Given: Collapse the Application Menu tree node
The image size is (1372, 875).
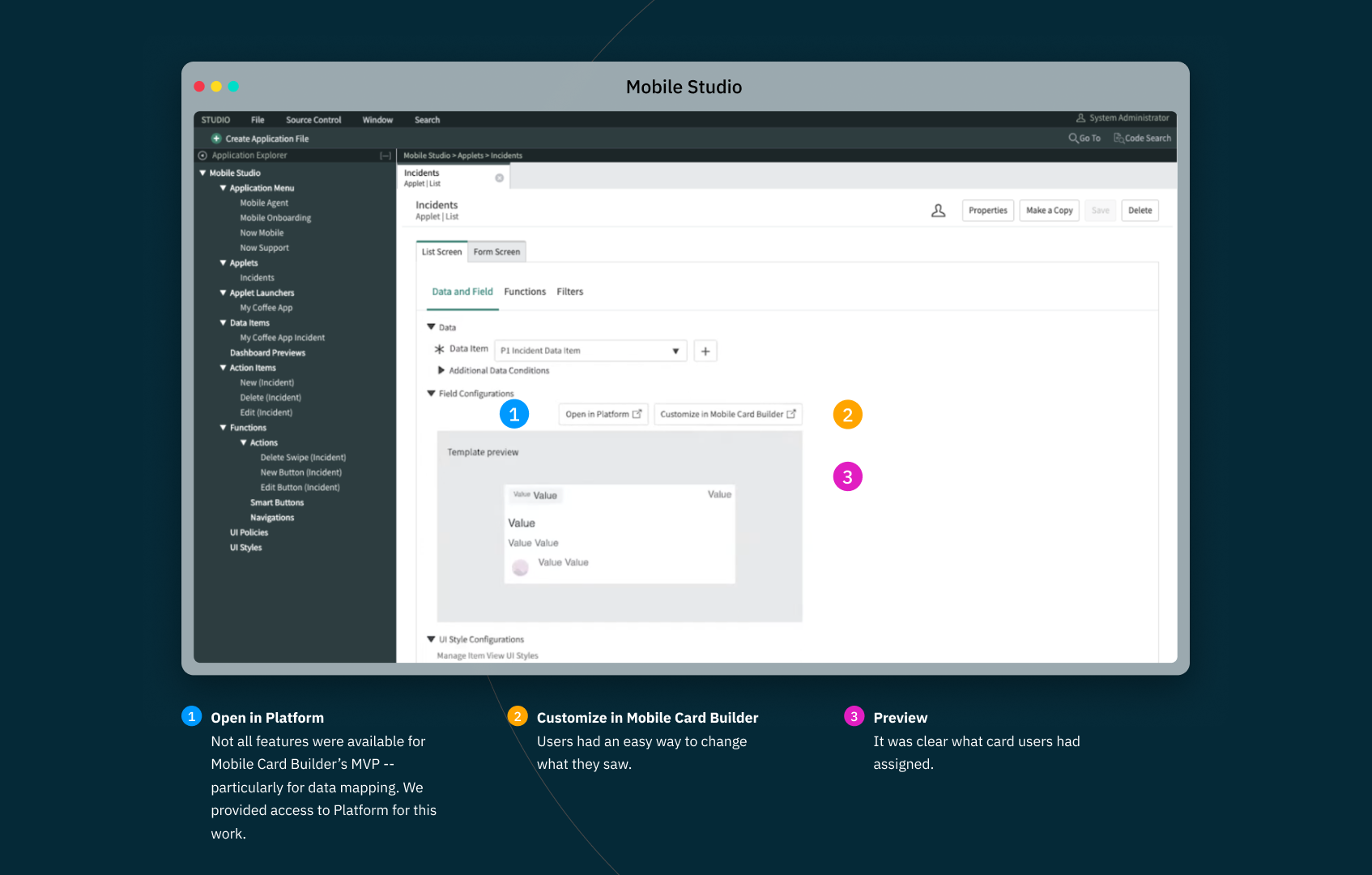Looking at the screenshot, I should pos(223,188).
